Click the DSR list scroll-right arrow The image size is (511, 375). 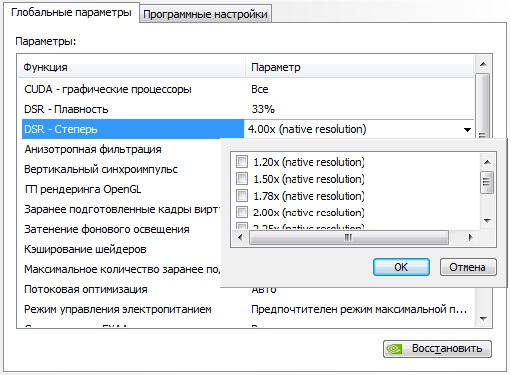(470, 238)
